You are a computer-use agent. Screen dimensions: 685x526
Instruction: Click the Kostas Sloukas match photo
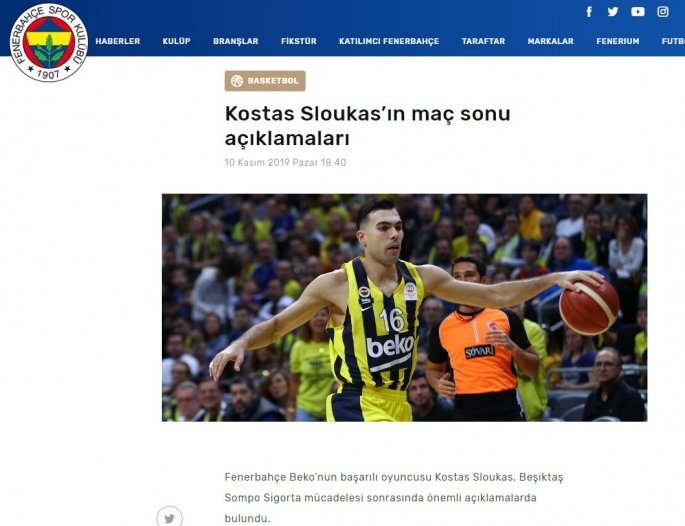pyautogui.click(x=405, y=308)
